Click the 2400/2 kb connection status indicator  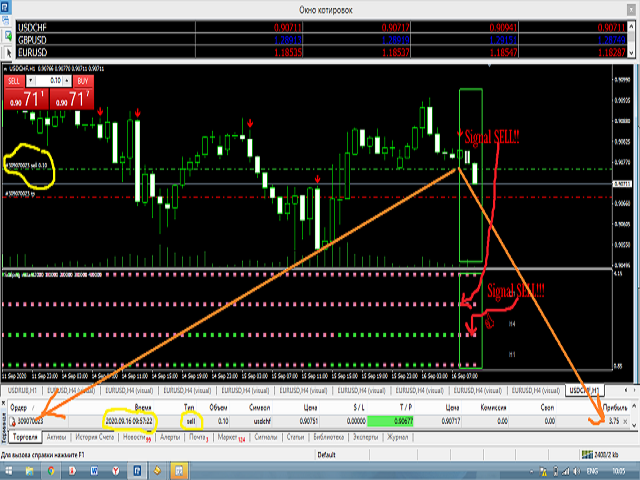click(601, 455)
